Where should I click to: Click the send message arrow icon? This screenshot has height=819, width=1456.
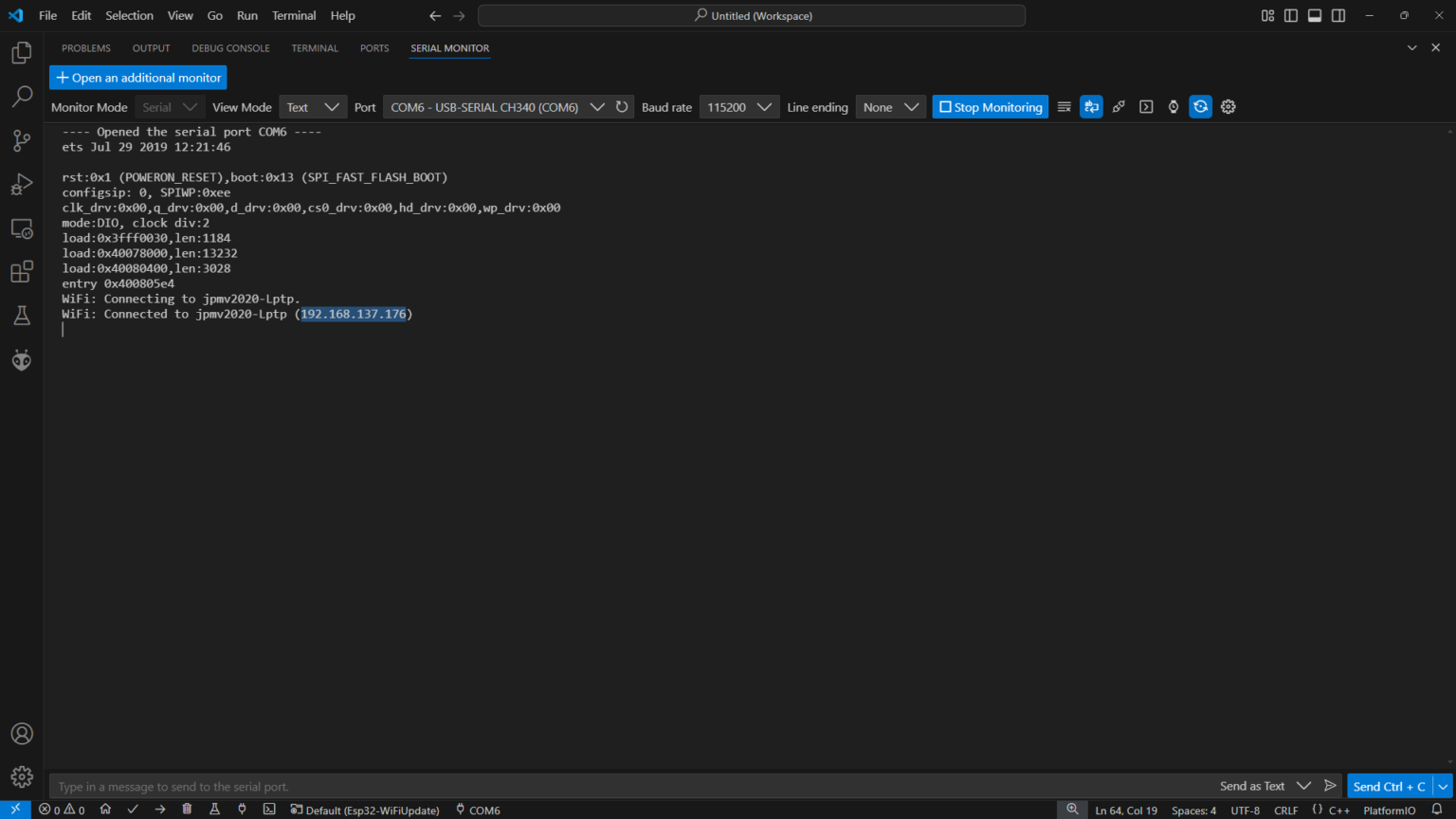click(x=1330, y=786)
